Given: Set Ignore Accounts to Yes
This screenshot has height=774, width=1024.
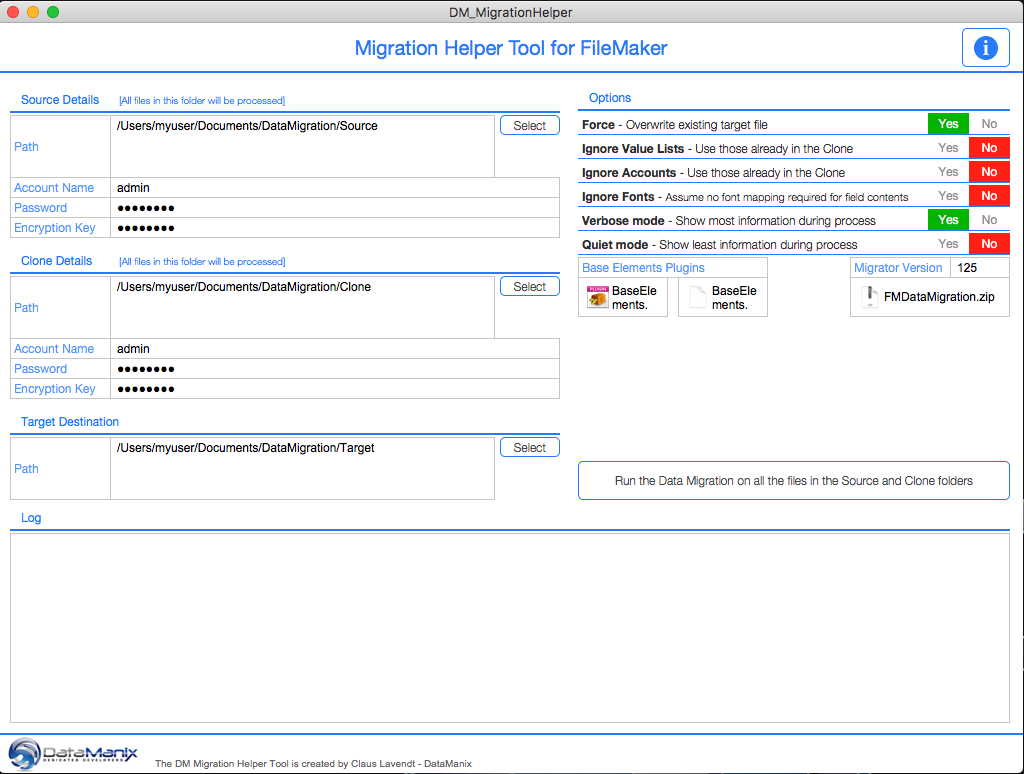Looking at the screenshot, I should [948, 172].
